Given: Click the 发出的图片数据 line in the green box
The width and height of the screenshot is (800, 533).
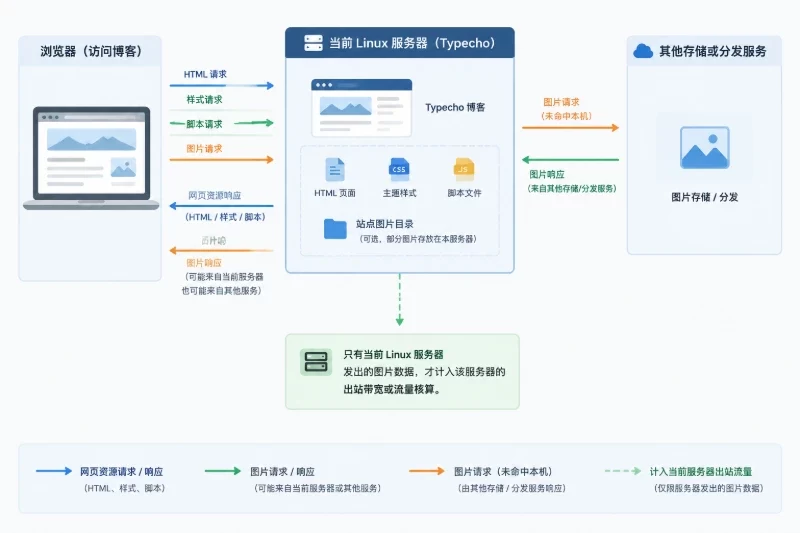Looking at the screenshot, I should tap(424, 371).
